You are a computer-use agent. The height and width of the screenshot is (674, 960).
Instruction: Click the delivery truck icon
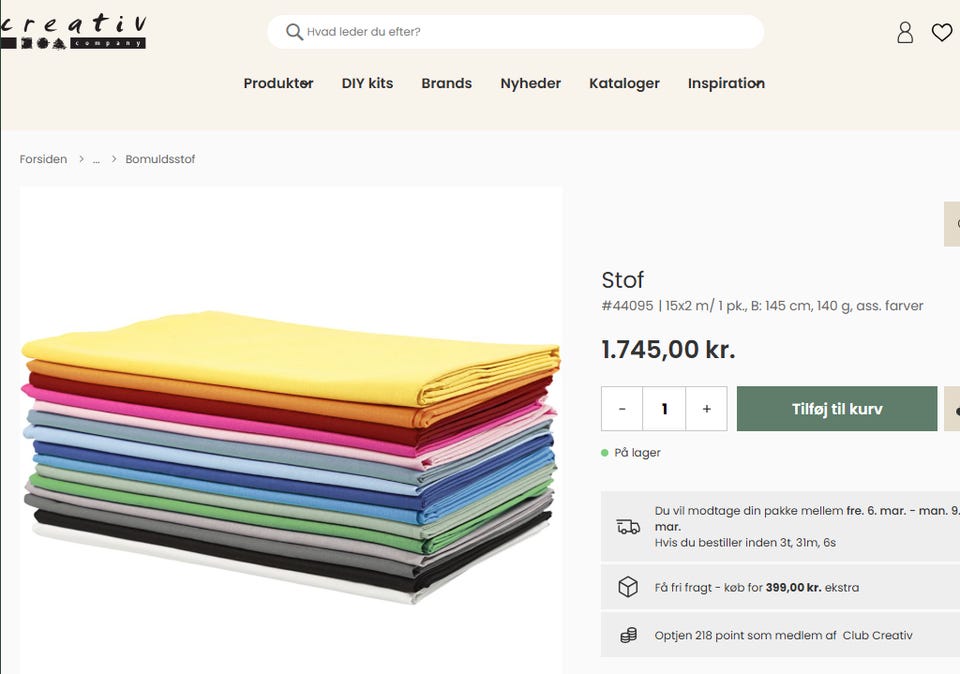tap(628, 527)
